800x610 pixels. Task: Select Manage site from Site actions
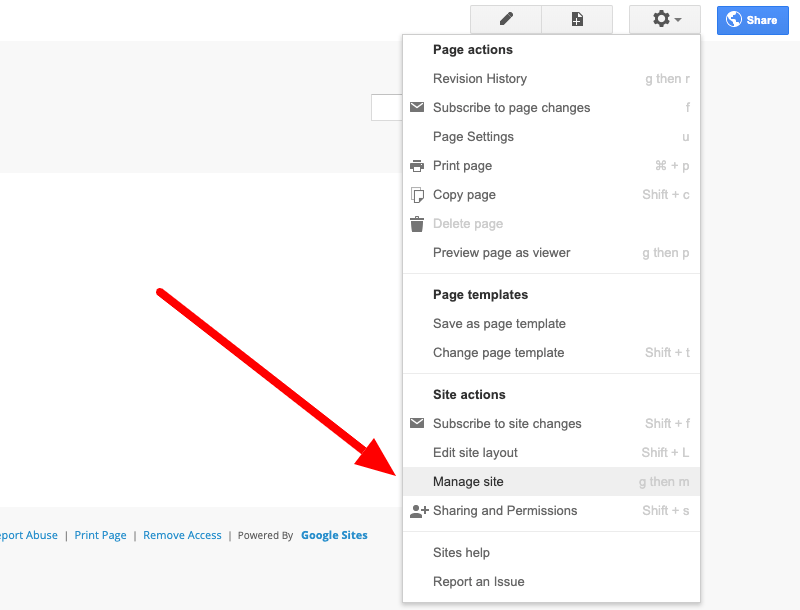pyautogui.click(x=467, y=481)
